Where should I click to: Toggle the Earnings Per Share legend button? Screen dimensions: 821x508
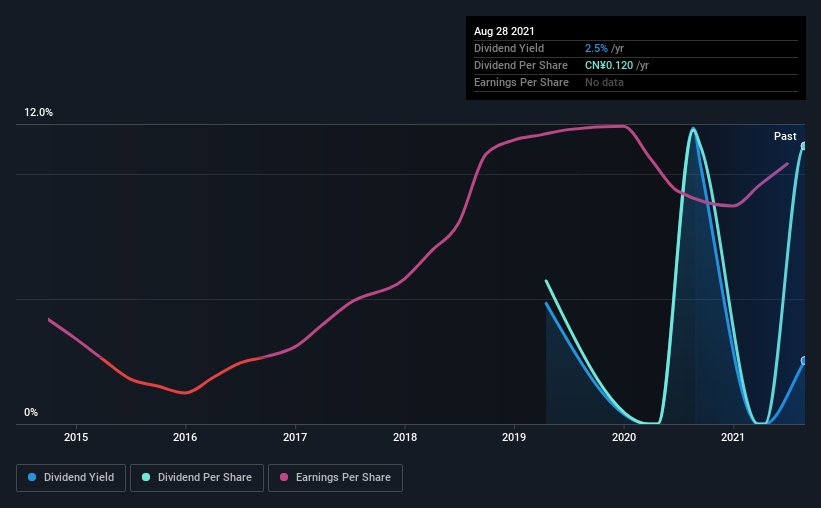tap(335, 478)
